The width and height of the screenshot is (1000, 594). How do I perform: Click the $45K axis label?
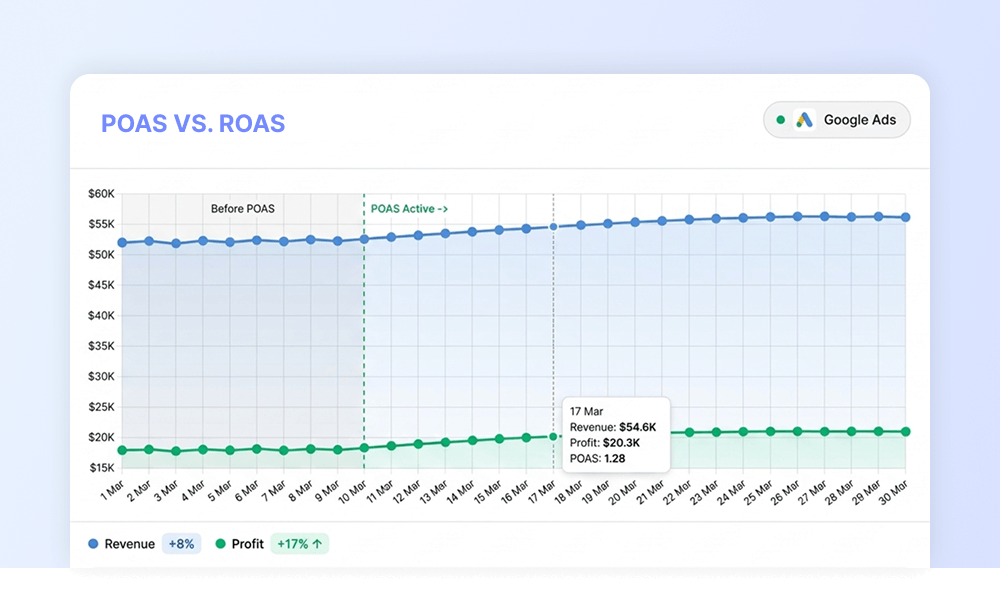click(x=101, y=285)
